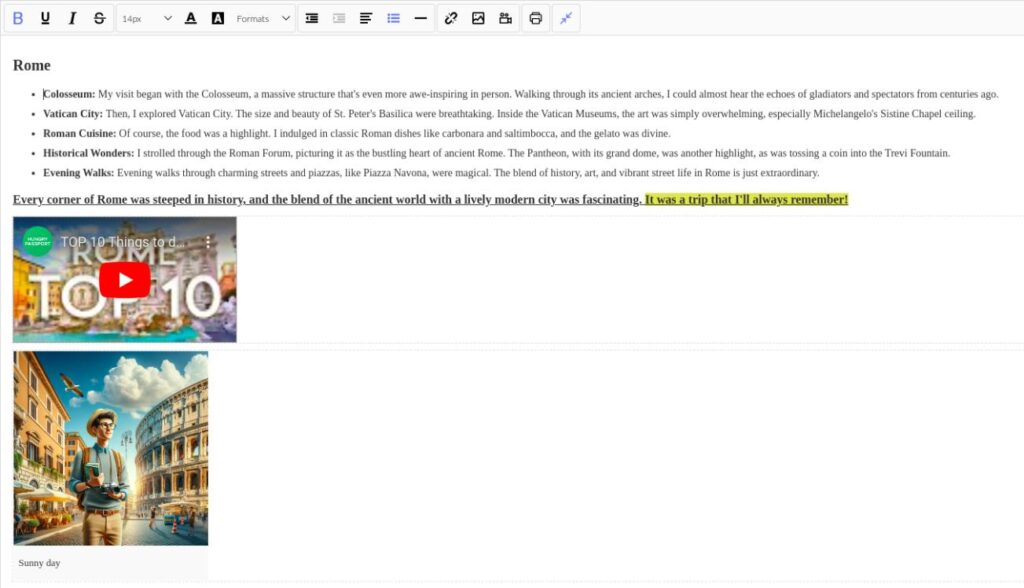Screen dimensions: 1024x588
Task: Open the insert image tool
Action: 479,17
